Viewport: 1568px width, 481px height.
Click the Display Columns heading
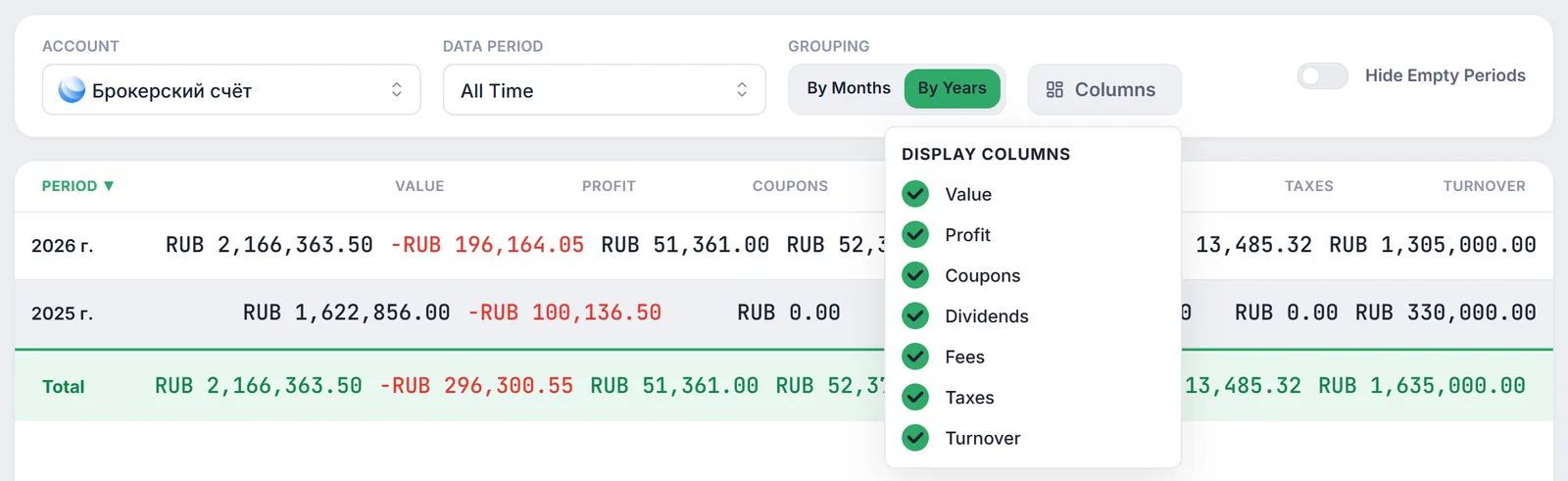pyautogui.click(x=986, y=154)
